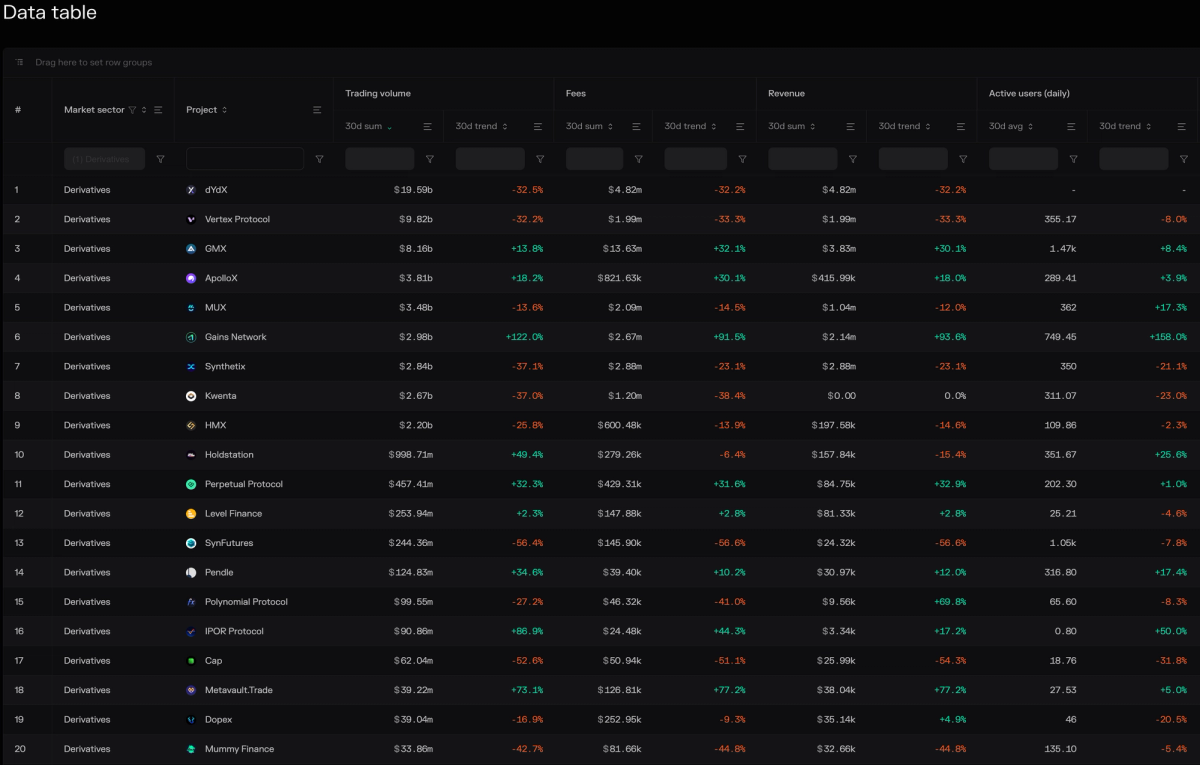Open the Perpetual Protocol project link
Viewport: 1200px width, 765px height.
[244, 484]
